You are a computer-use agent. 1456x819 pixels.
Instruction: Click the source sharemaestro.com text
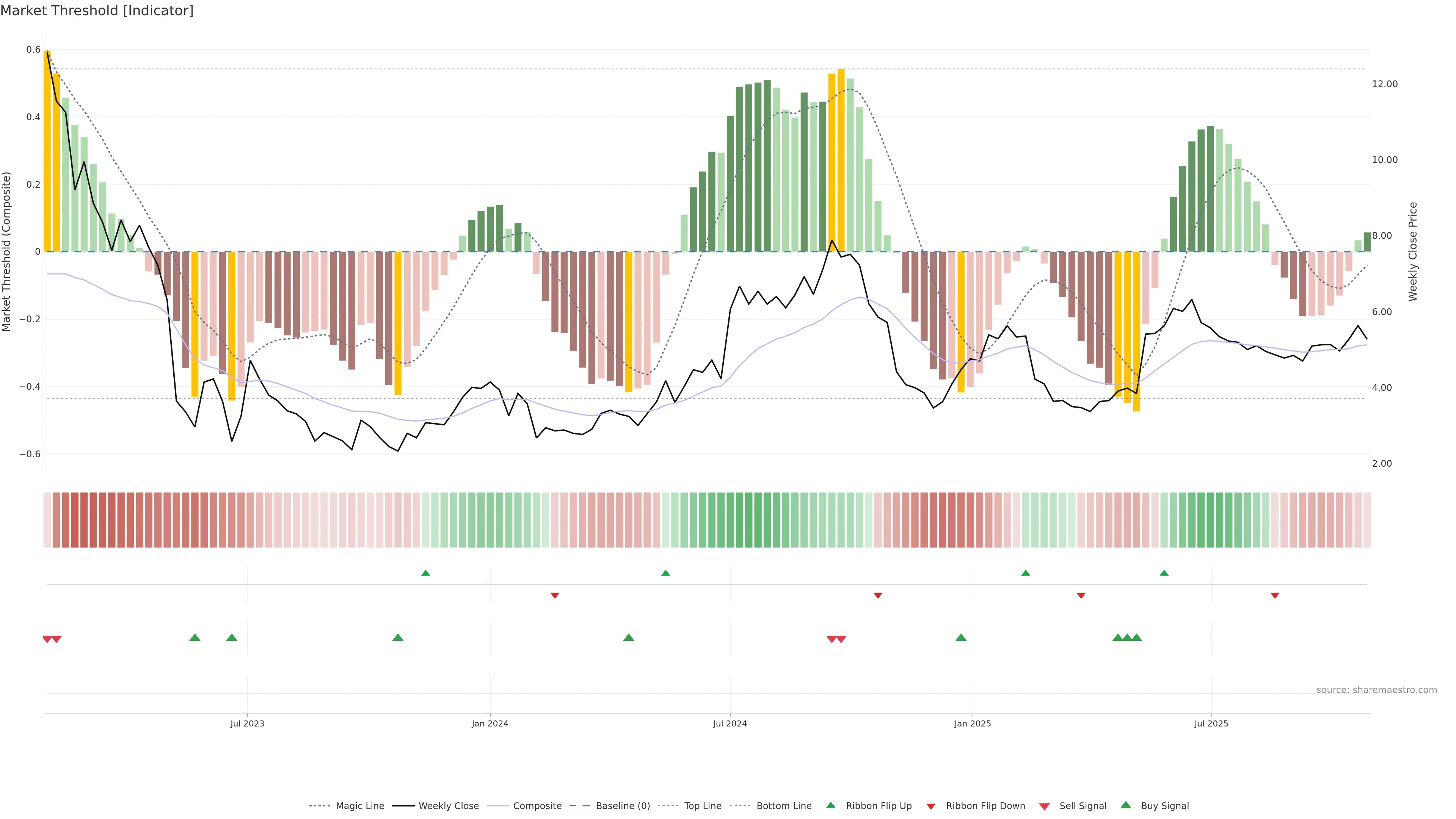tap(1376, 690)
